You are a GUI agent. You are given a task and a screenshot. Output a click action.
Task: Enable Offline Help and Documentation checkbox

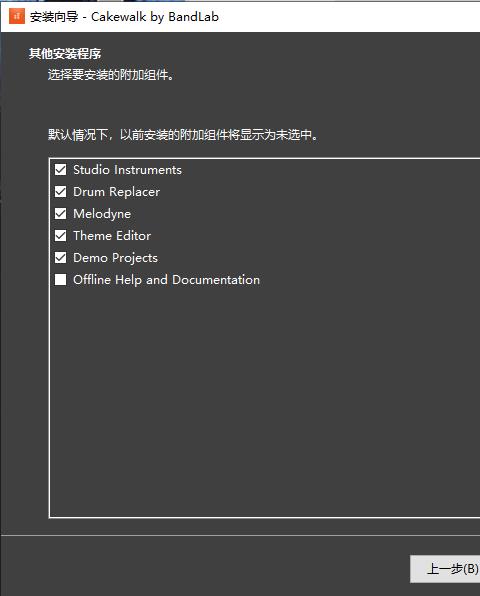(60, 280)
